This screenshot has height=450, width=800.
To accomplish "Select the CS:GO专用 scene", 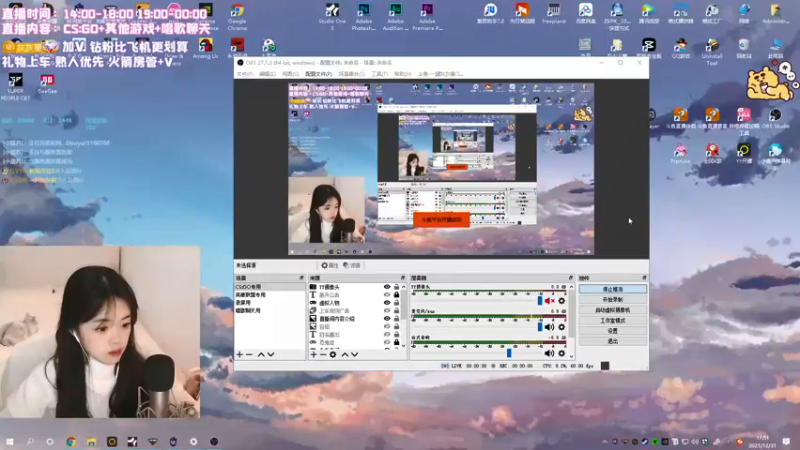I will (x=269, y=287).
